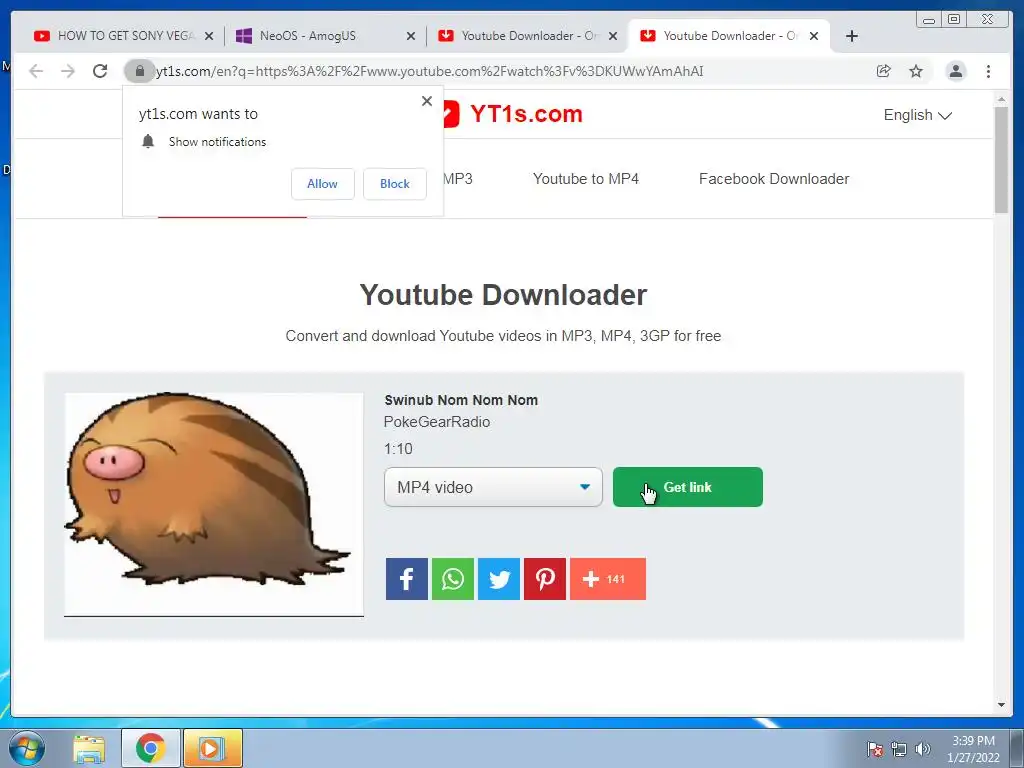Reload the yt1s.com page
The width and height of the screenshot is (1024, 768).
[100, 71]
